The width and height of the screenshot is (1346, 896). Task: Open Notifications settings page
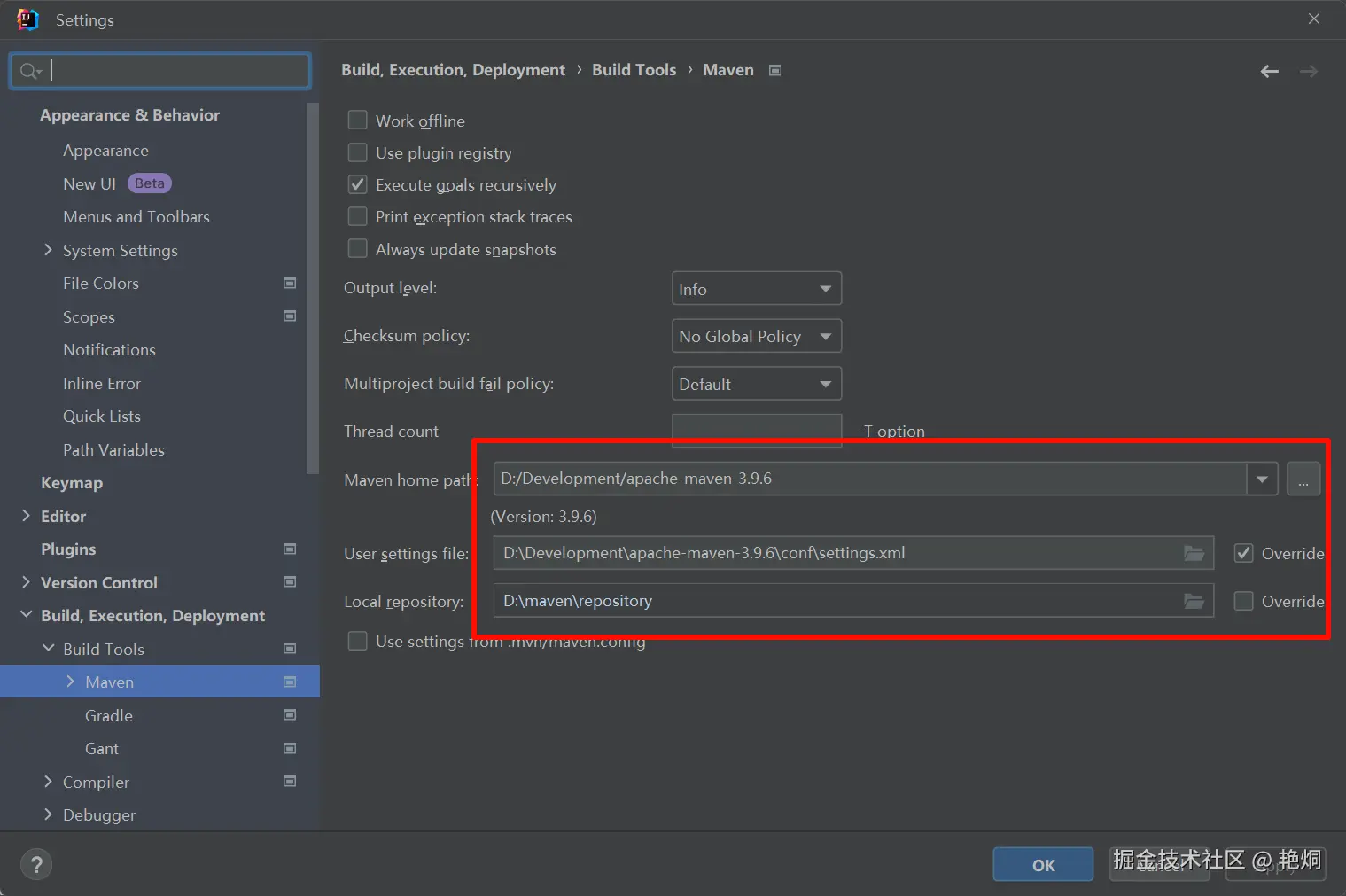click(109, 350)
